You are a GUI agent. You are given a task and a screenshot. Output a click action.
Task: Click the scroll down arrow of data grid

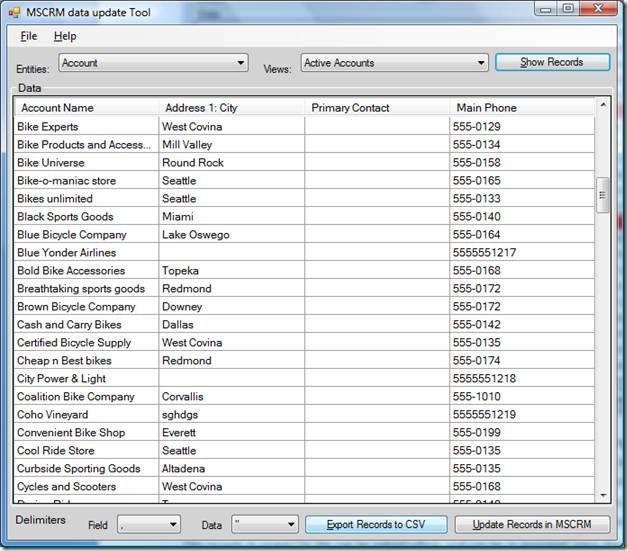tap(602, 495)
